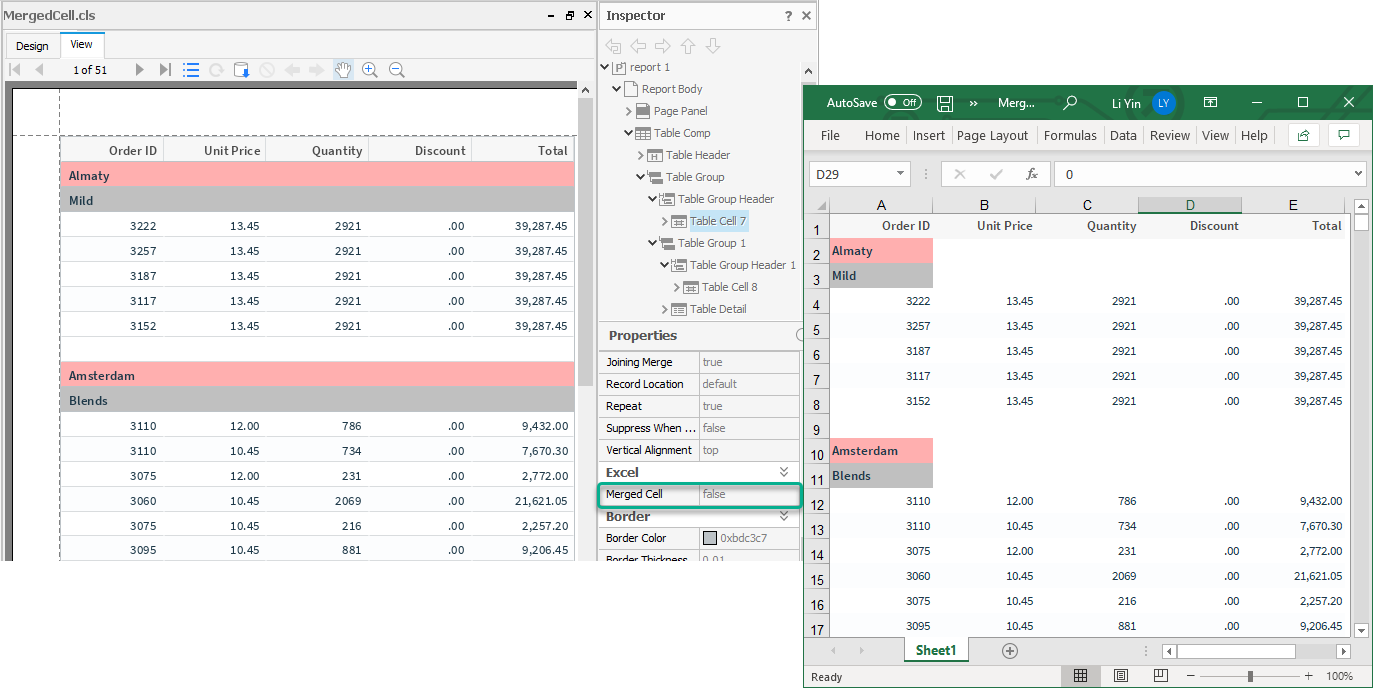Switch to the Design tab
The height and width of the screenshot is (688, 1373).
click(32, 46)
